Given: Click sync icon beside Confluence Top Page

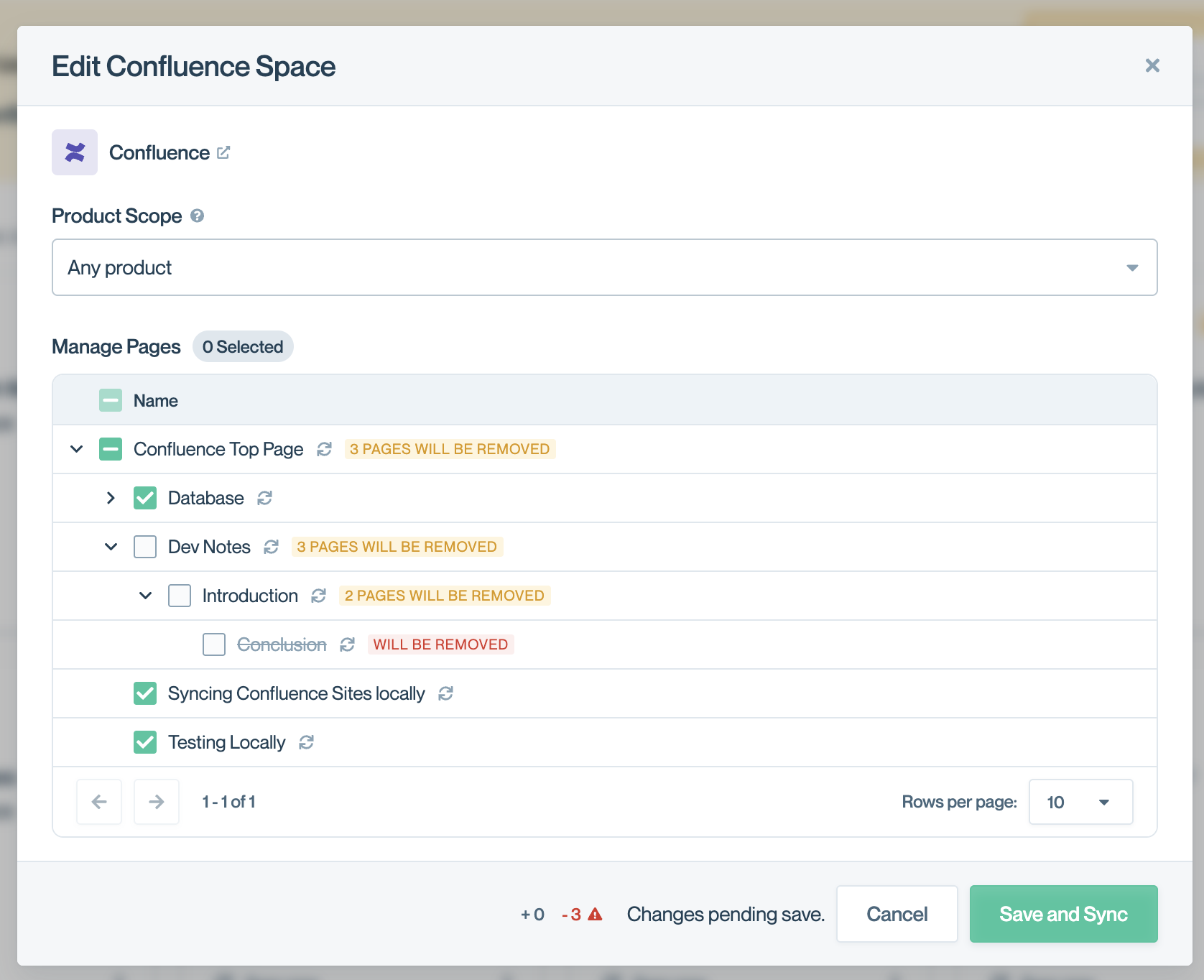Looking at the screenshot, I should pyautogui.click(x=325, y=449).
